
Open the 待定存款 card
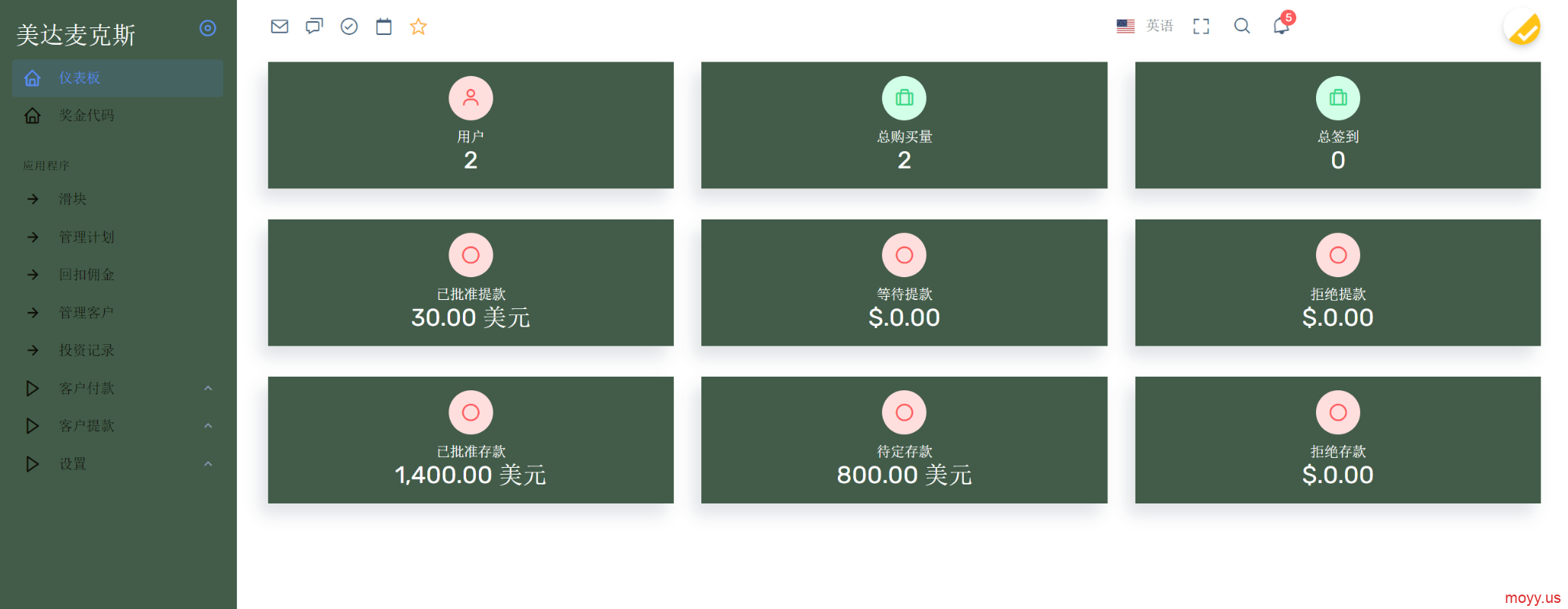pyautogui.click(x=904, y=440)
